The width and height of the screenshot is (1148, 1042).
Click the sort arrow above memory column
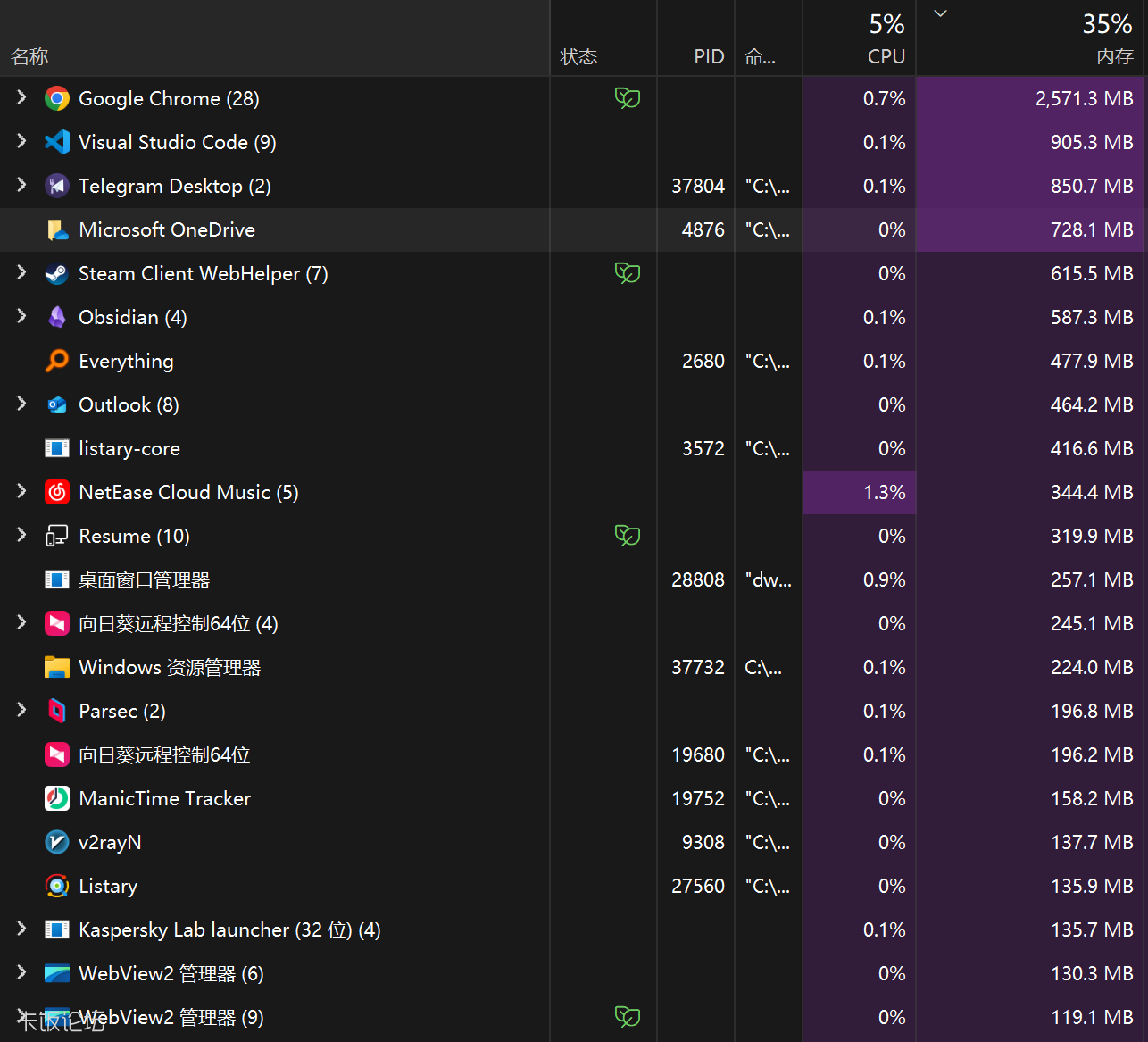[x=940, y=13]
